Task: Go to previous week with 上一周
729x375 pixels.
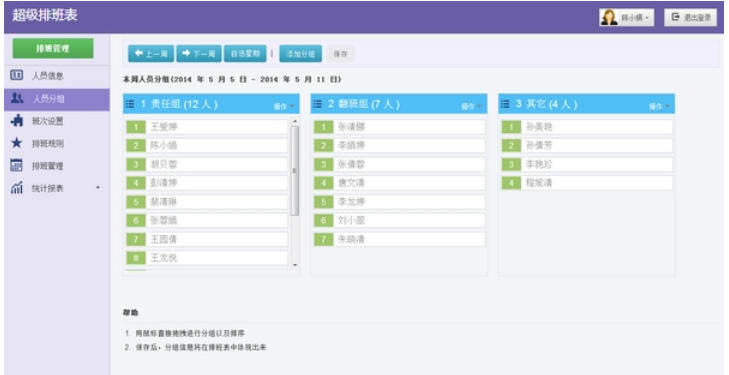Action: [x=151, y=53]
